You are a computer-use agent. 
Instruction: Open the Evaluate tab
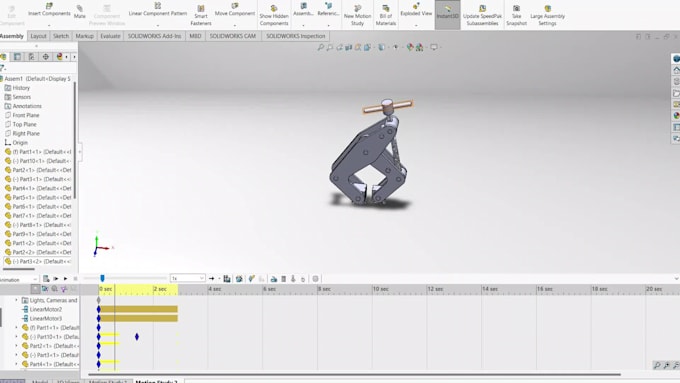pos(110,36)
